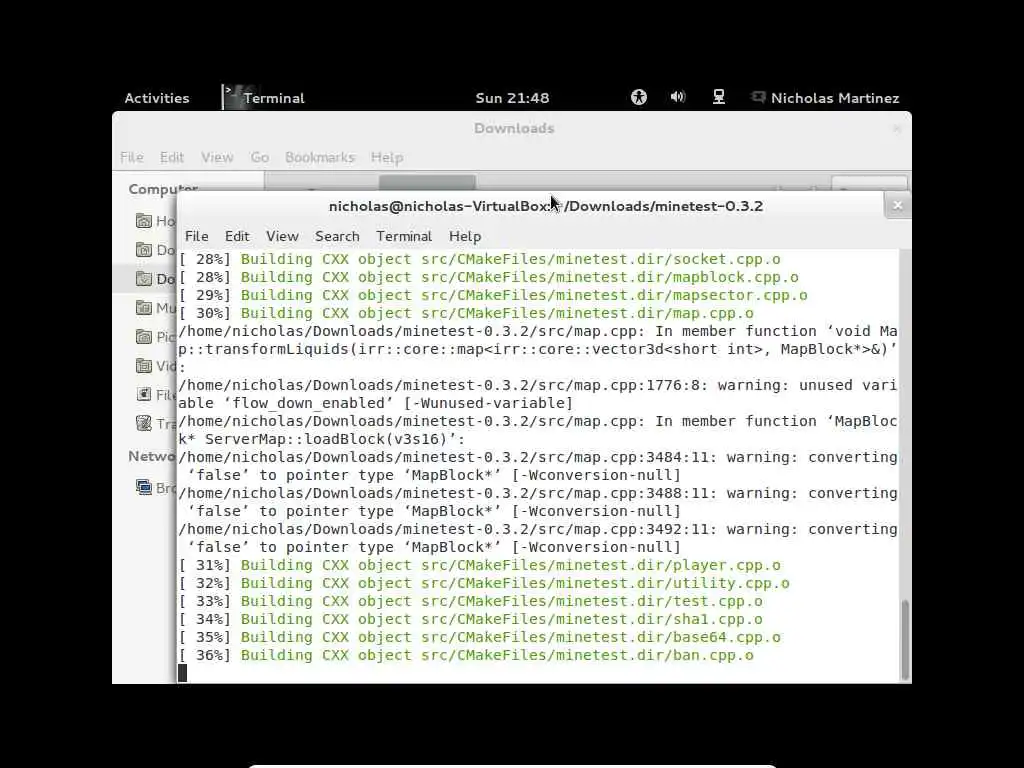Click the map.cpp:1776:8 unused variable warning

pyautogui.click(x=537, y=394)
